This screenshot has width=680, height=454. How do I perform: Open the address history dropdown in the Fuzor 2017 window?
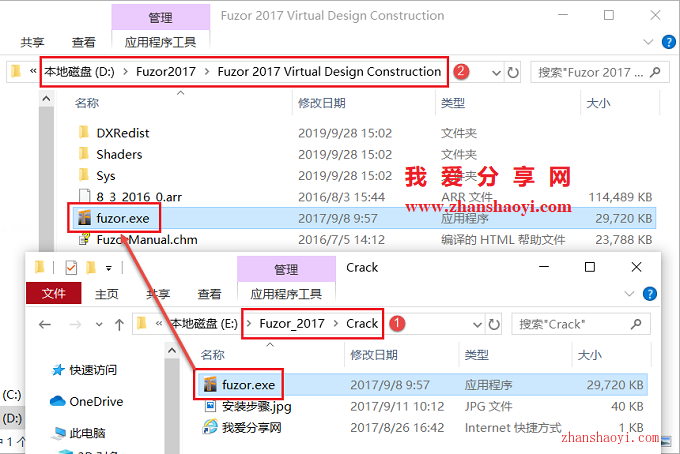tap(497, 72)
